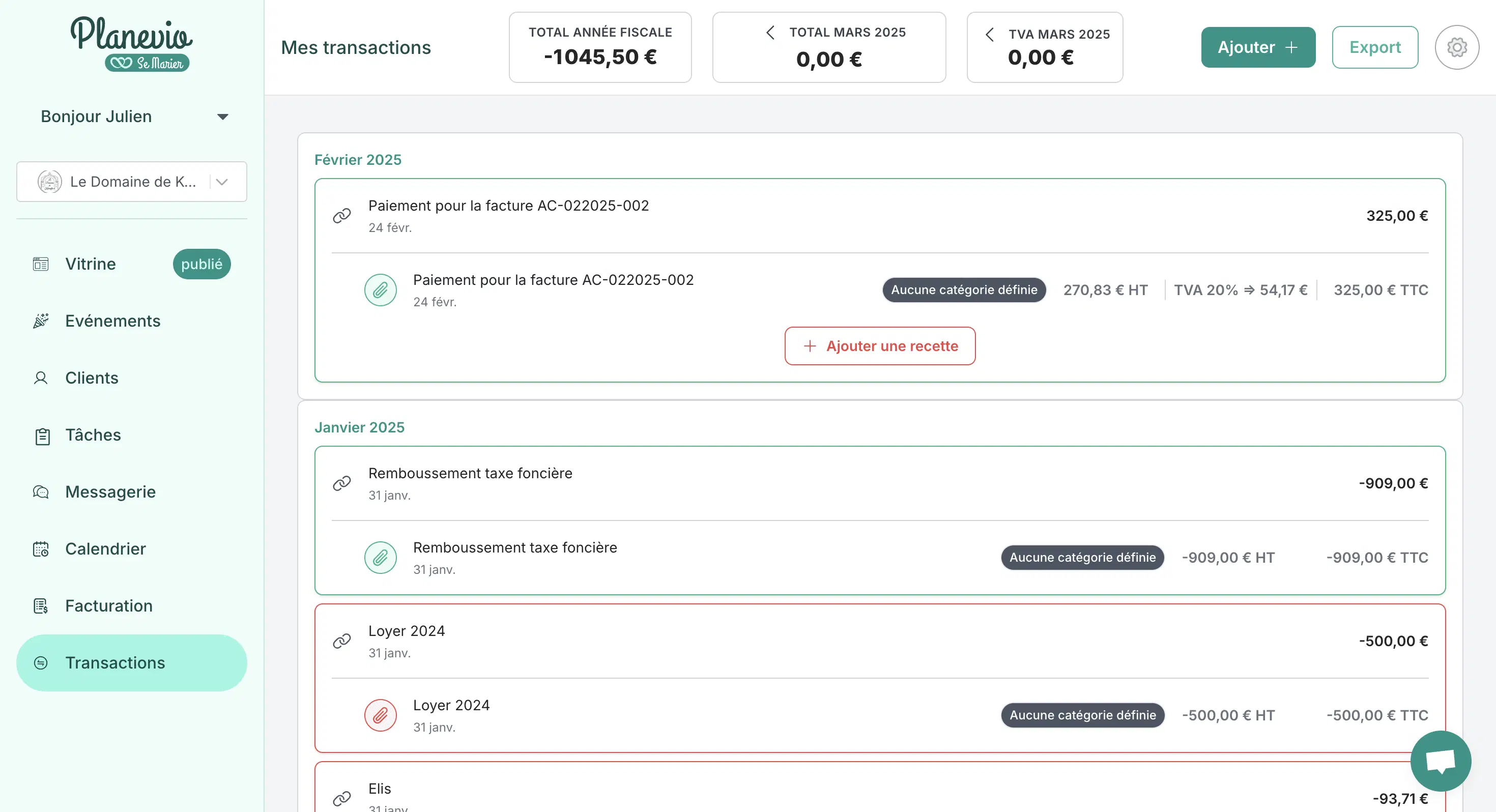The width and height of the screenshot is (1496, 812).
Task: Click Ajouter une recette button
Action: pyautogui.click(x=880, y=346)
